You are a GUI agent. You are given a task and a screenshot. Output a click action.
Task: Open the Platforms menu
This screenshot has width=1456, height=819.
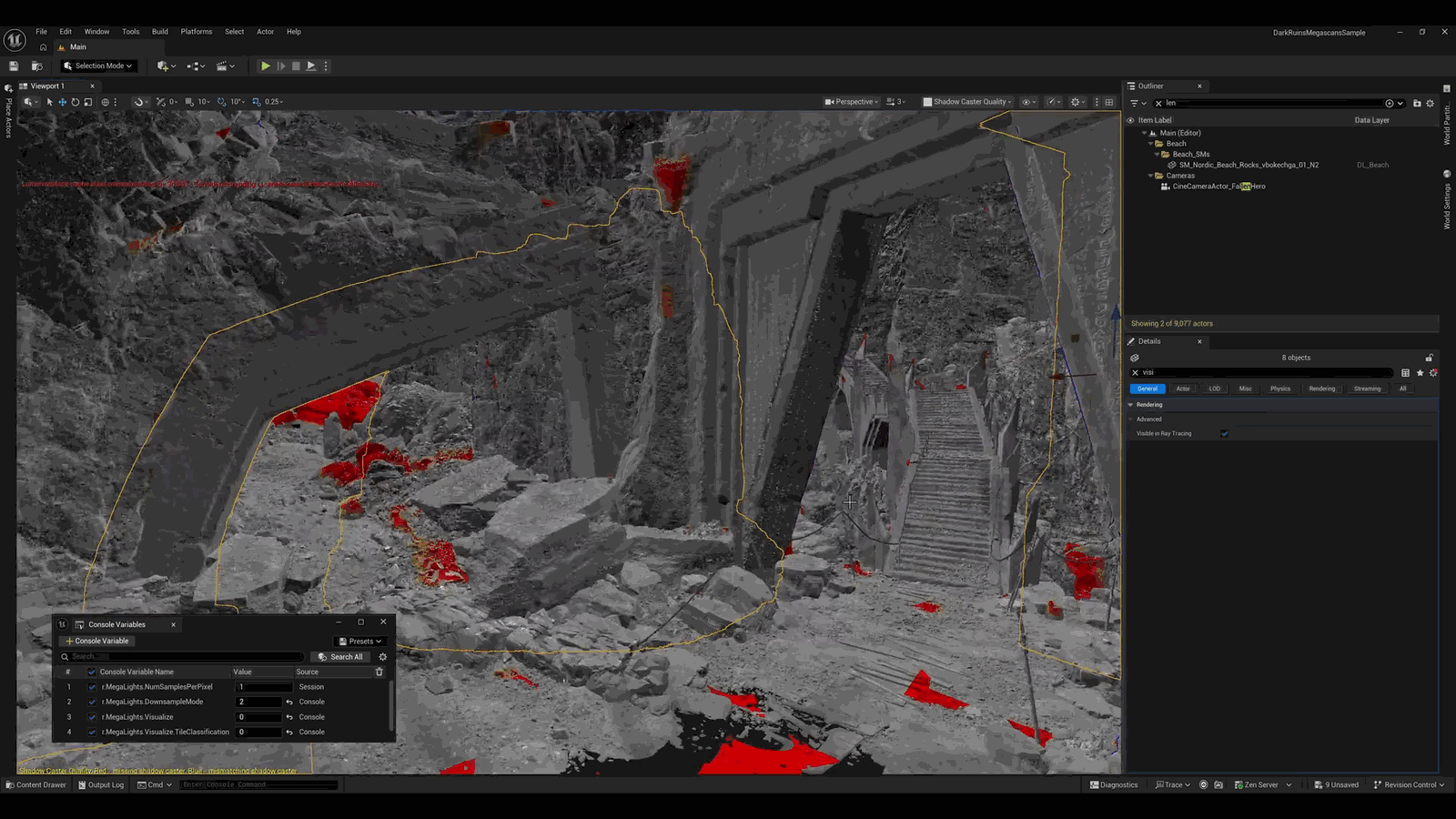197,32
